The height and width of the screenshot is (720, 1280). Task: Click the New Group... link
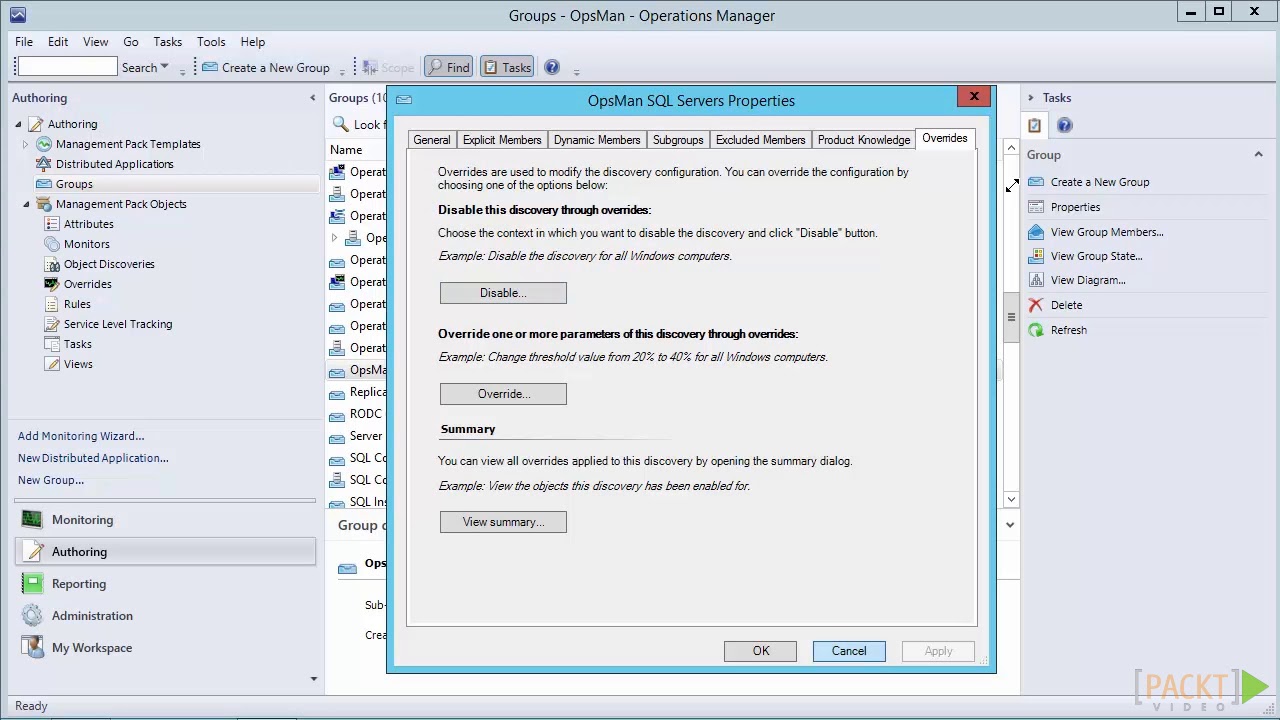(x=51, y=480)
